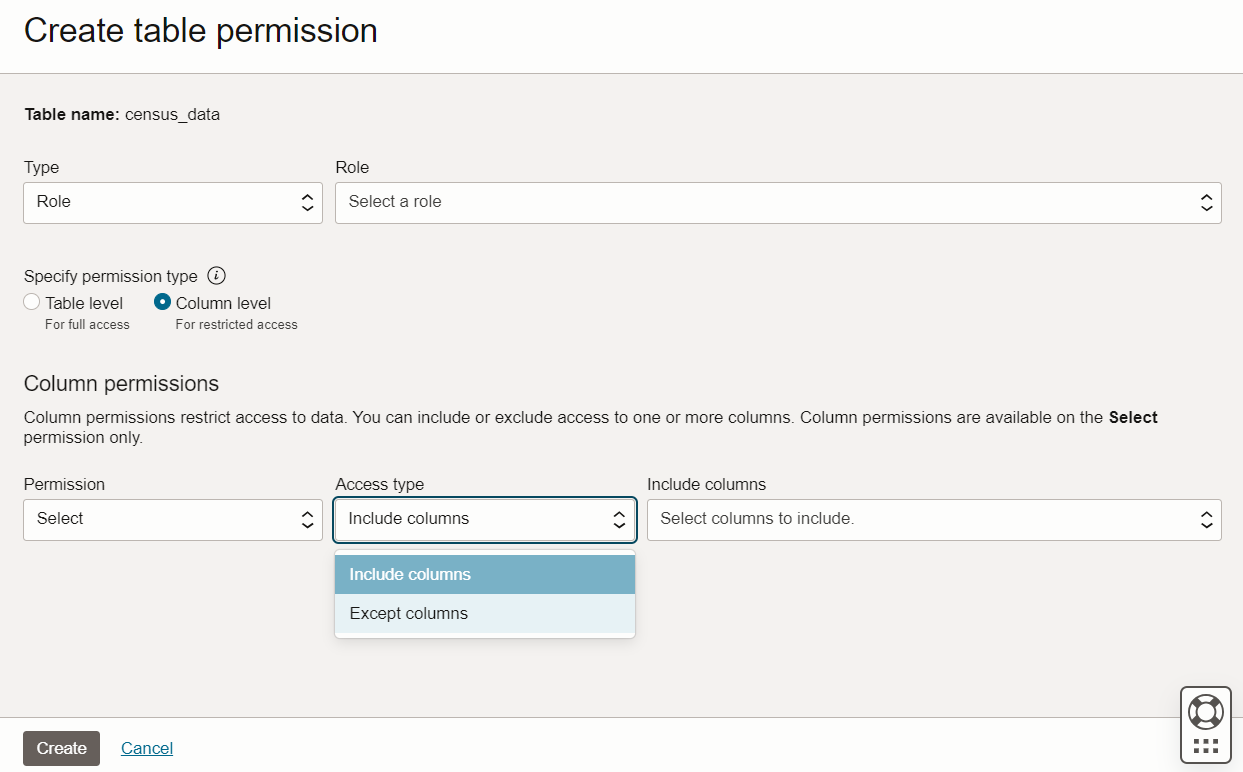This screenshot has width=1243, height=772.
Task: Click the chevron on the Access type dropdown
Action: click(619, 519)
